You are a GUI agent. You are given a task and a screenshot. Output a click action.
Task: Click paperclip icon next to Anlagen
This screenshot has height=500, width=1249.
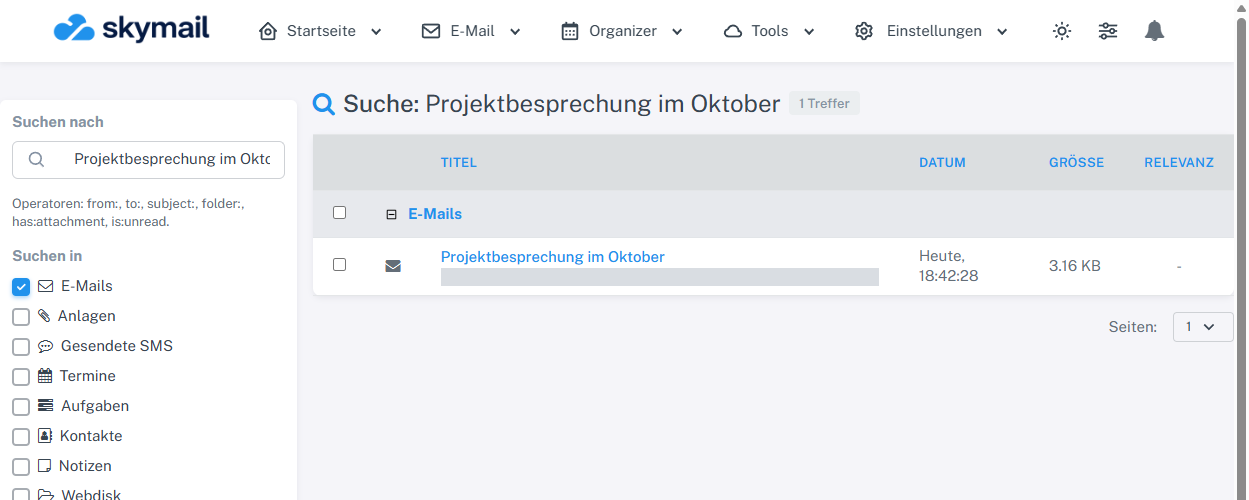(44, 316)
